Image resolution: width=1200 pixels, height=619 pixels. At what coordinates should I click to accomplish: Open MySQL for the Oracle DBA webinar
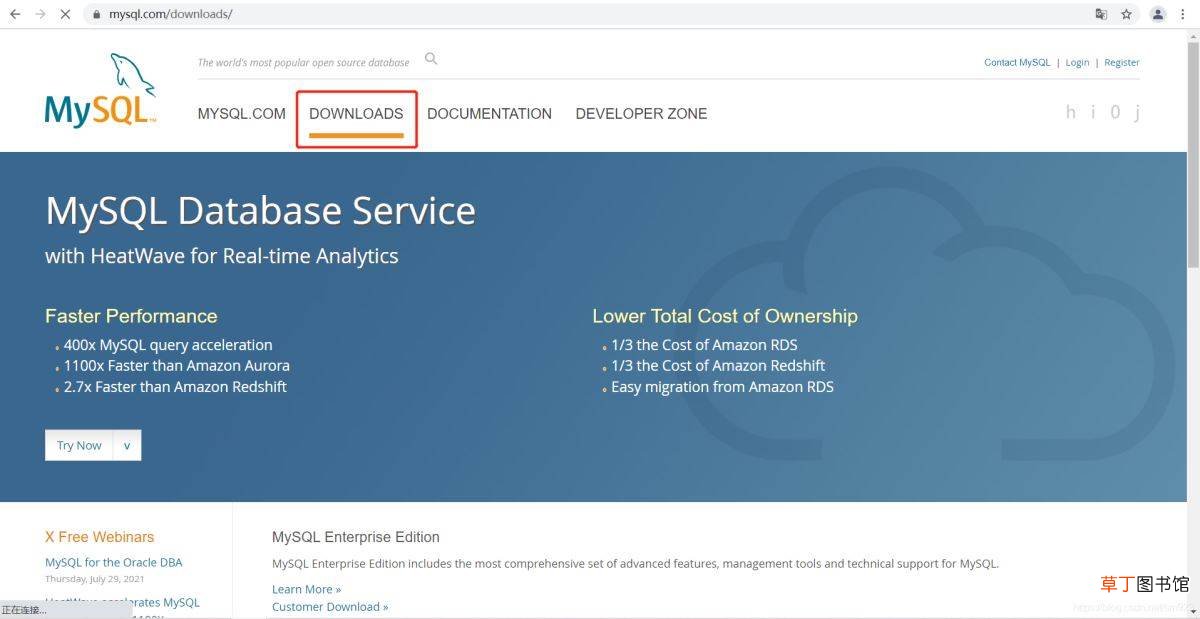114,562
